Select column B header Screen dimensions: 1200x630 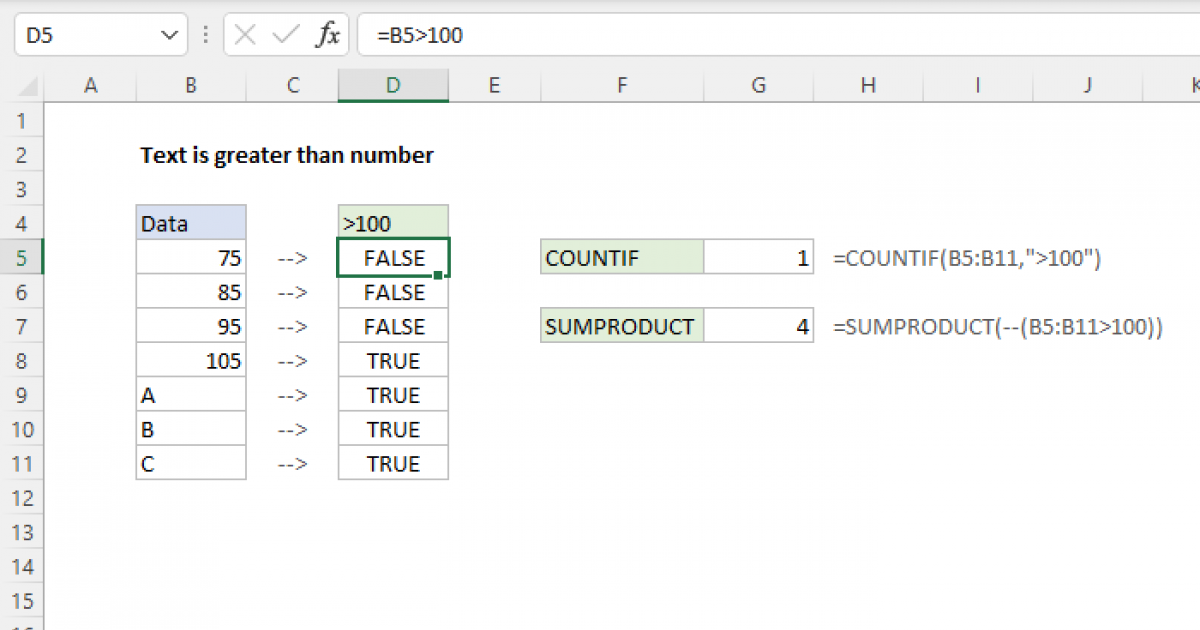point(190,86)
